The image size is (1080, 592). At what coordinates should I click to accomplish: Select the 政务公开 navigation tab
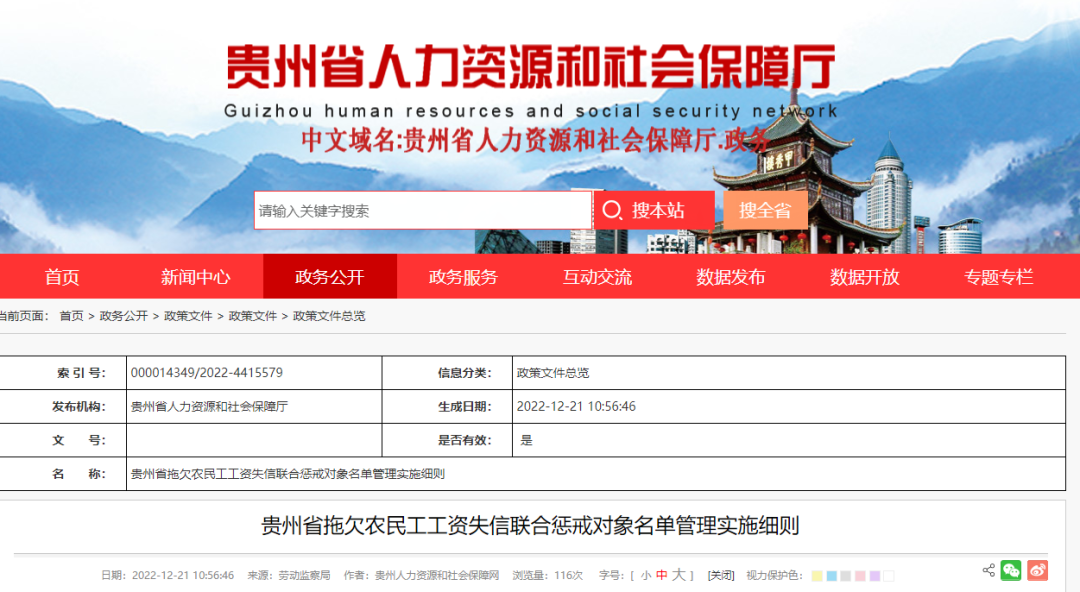pyautogui.click(x=331, y=277)
